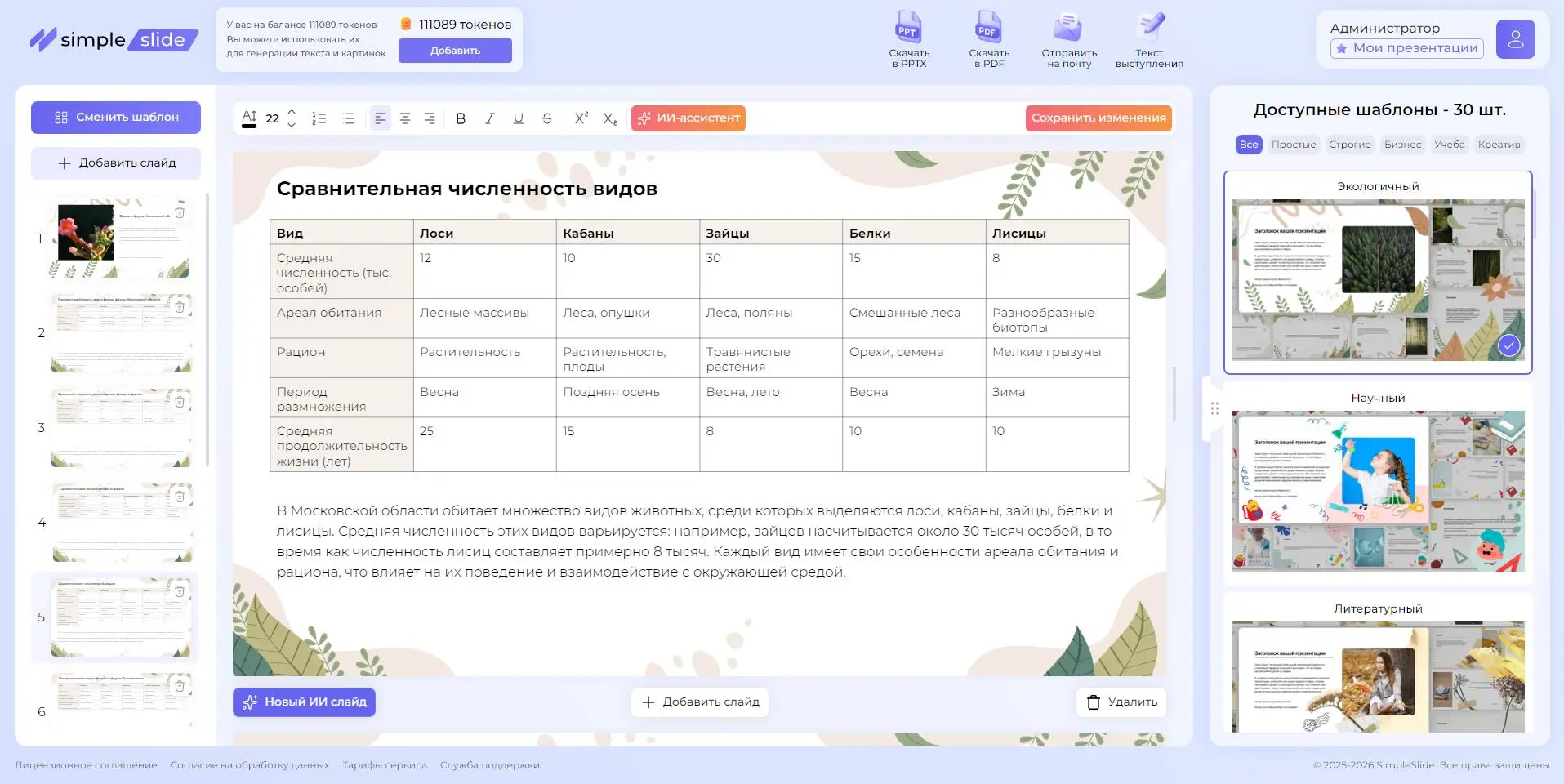Open the Тарифы сервиса link

coord(385,765)
